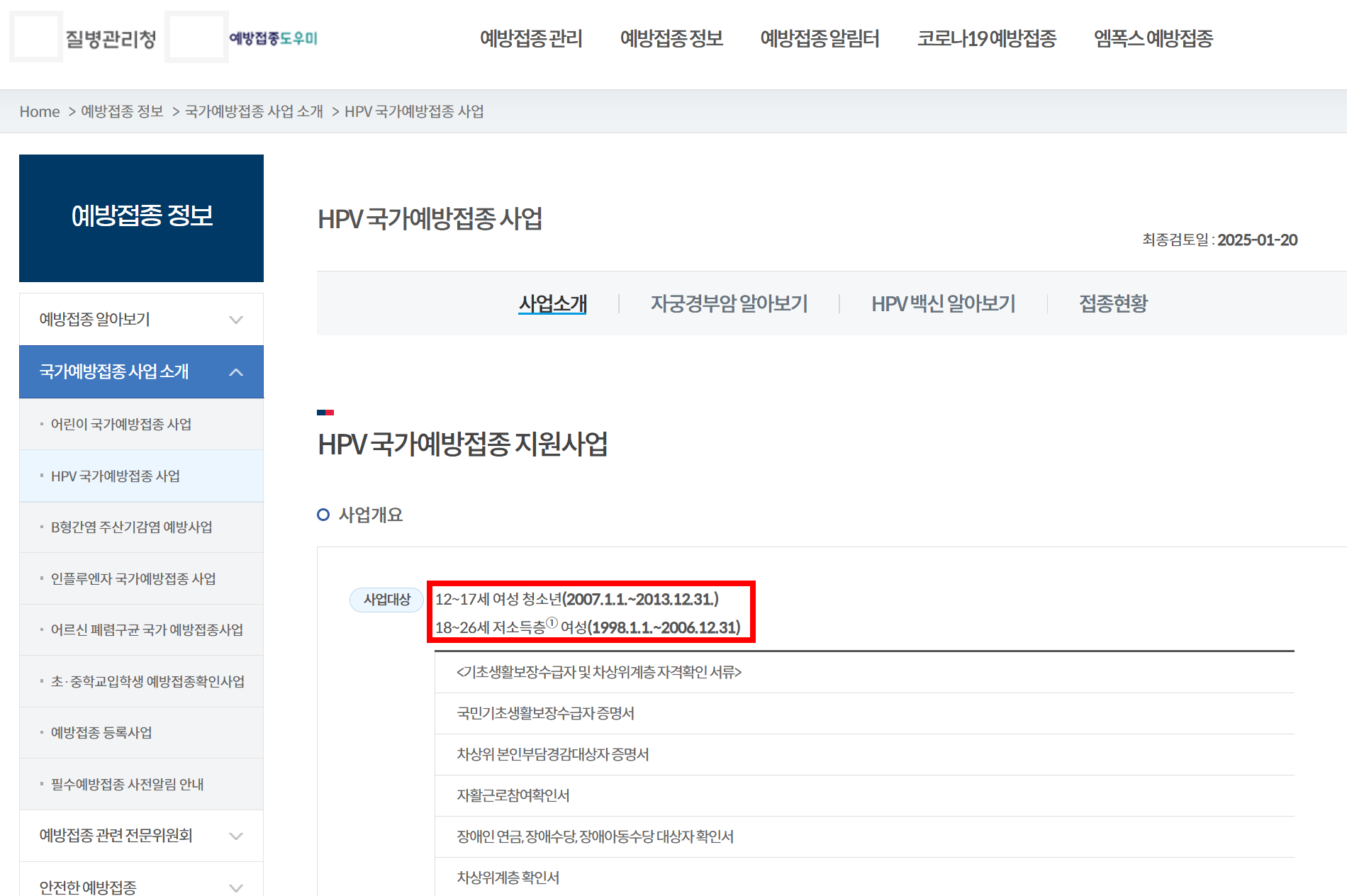The height and width of the screenshot is (896, 1347).
Task: Click the 예방접종 정보 sidebar title banner
Action: (x=141, y=218)
